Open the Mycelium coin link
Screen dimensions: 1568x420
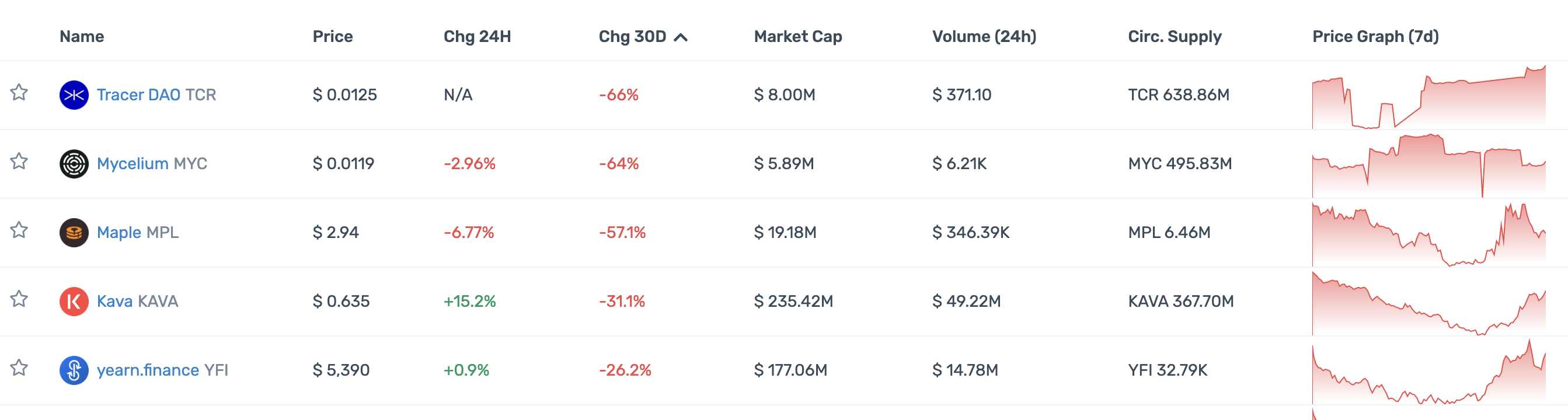click(x=132, y=163)
